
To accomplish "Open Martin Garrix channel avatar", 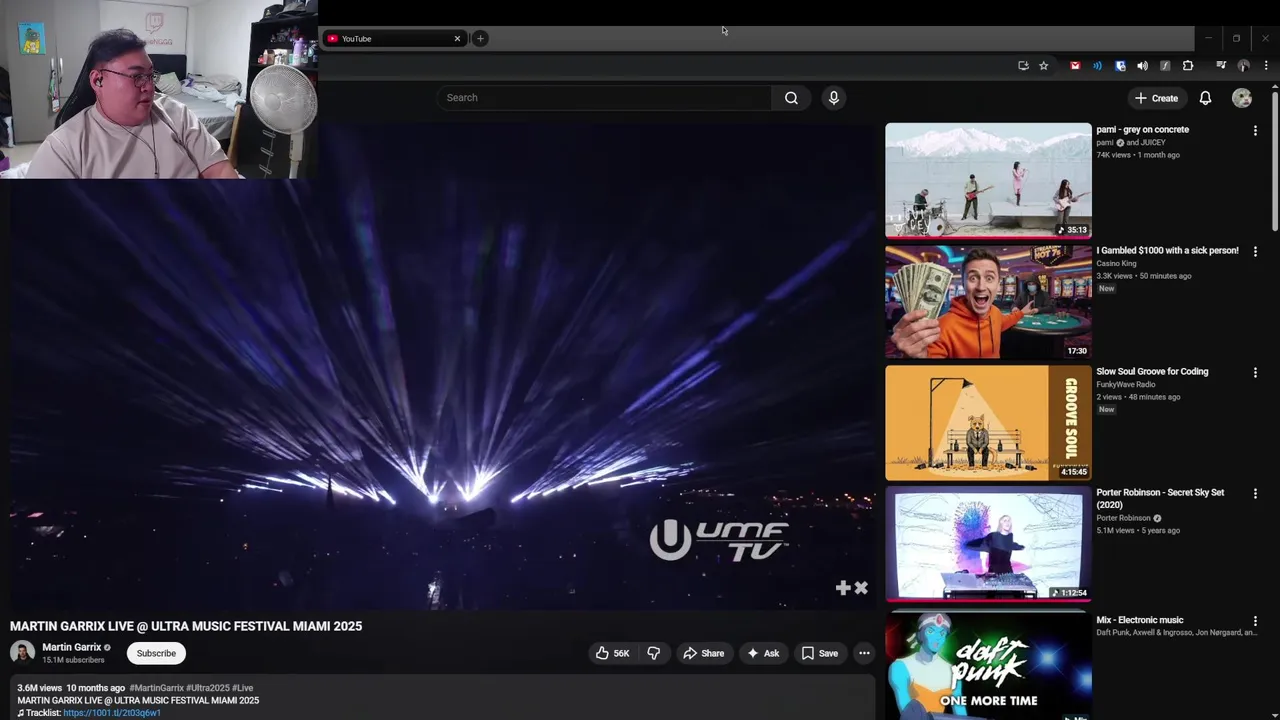I will coord(22,653).
